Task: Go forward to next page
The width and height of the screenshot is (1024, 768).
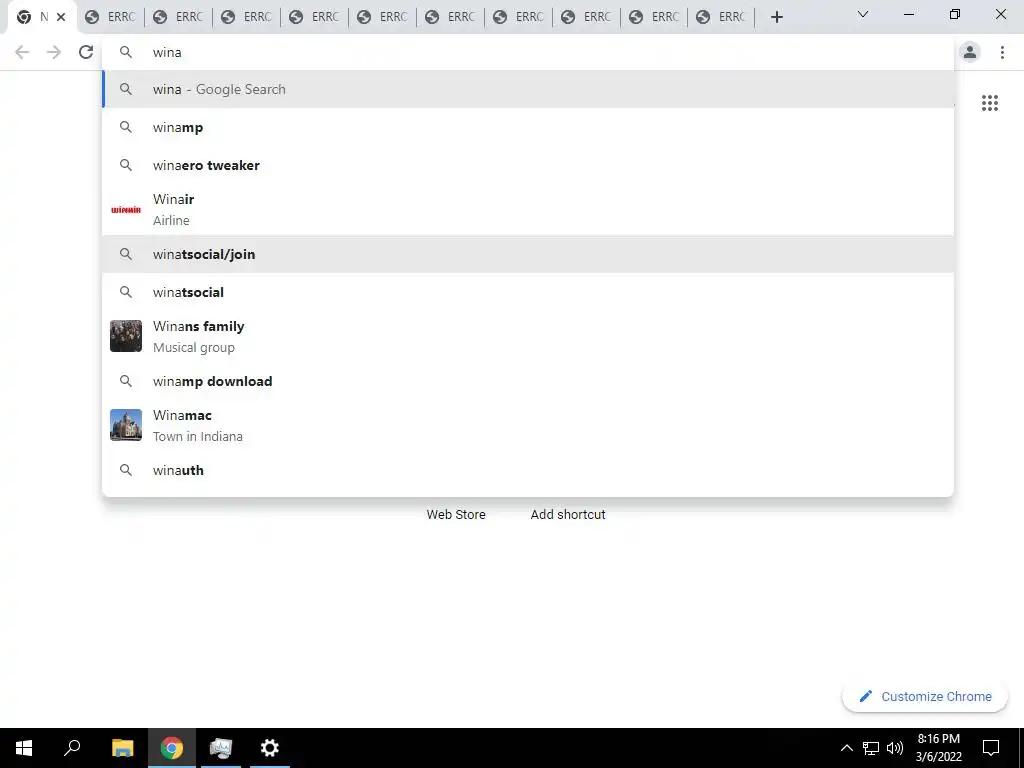Action: click(x=54, y=52)
